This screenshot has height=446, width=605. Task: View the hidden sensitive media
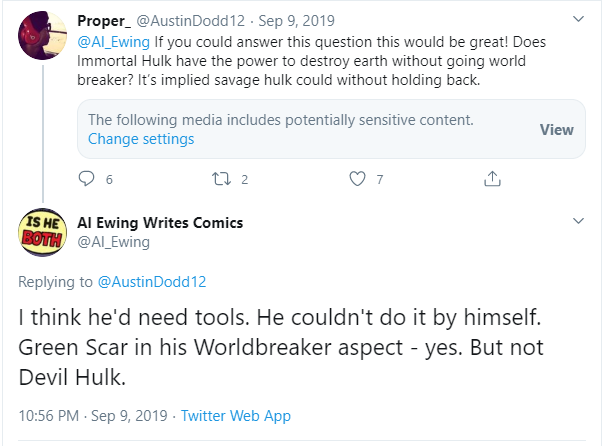tap(556, 130)
